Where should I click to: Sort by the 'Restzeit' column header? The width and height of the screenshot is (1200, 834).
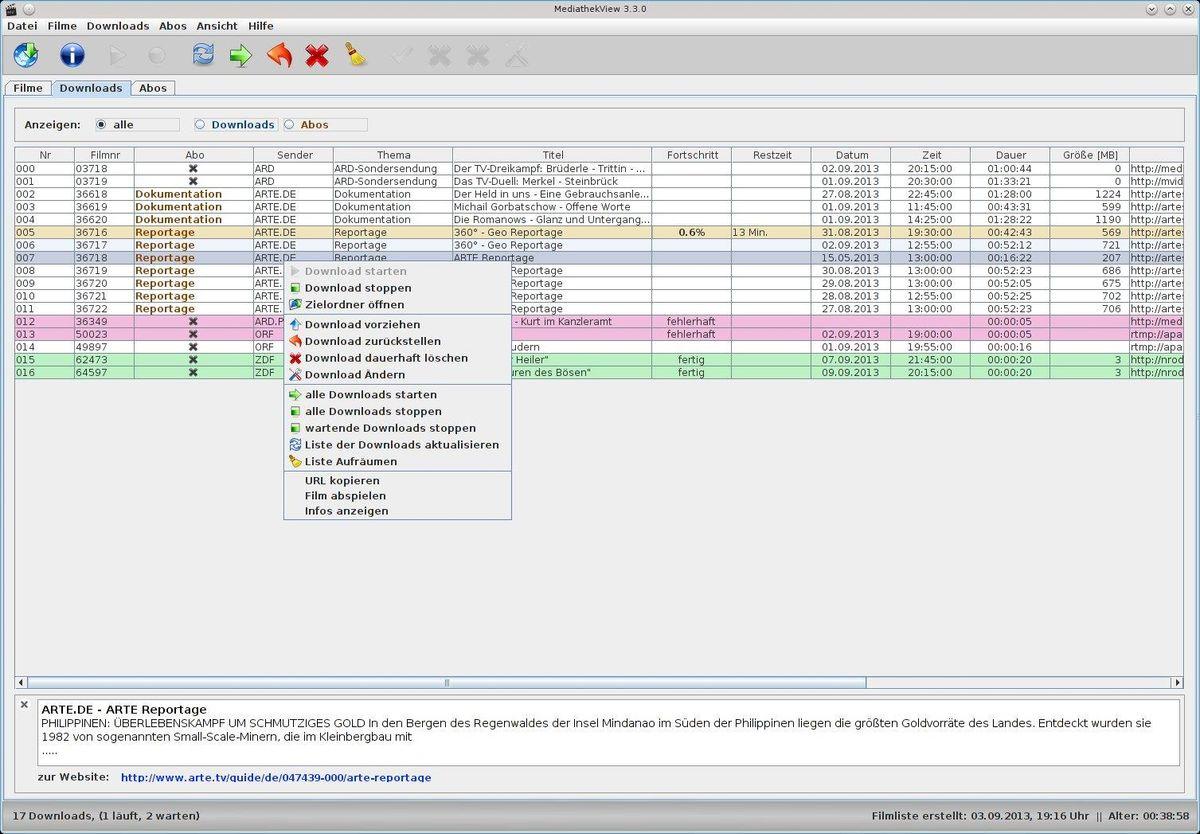[771, 155]
